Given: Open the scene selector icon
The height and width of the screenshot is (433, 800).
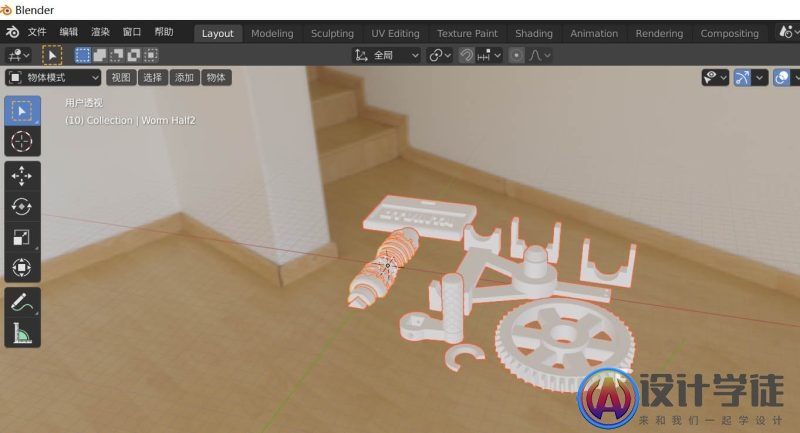Looking at the screenshot, I should 786,33.
